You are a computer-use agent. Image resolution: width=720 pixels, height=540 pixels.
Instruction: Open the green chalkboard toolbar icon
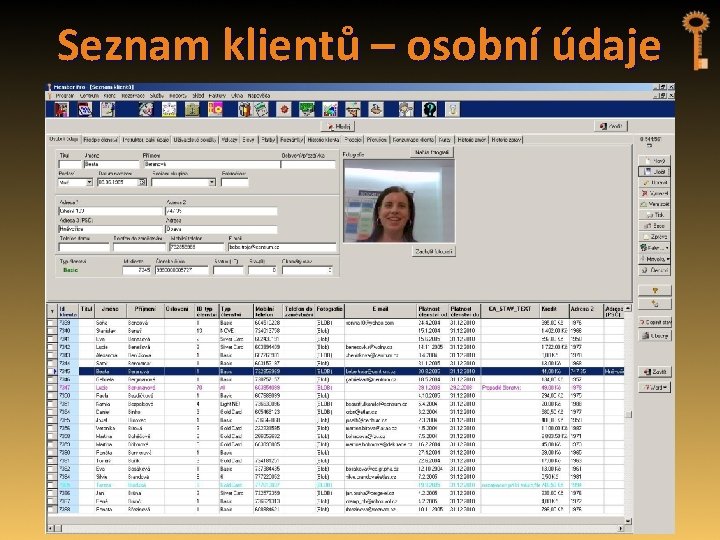(307, 109)
